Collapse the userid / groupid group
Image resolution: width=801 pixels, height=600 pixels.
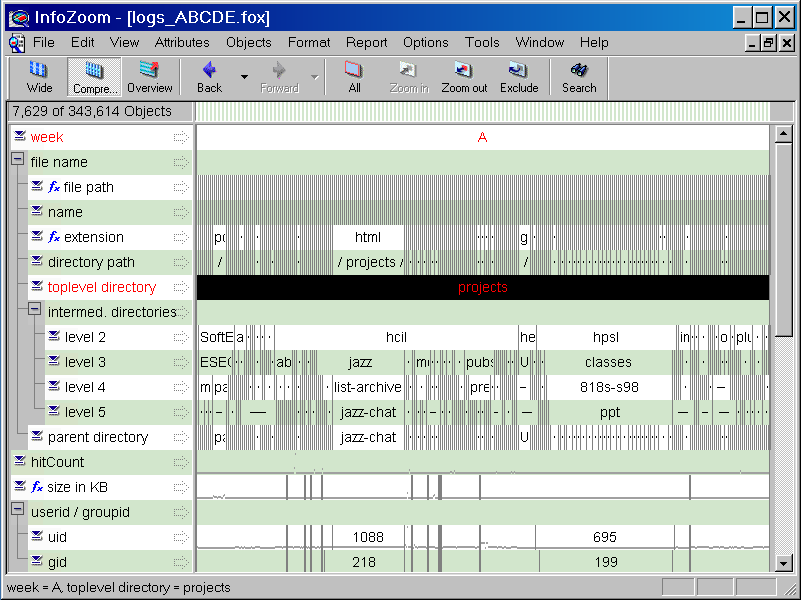(17, 510)
